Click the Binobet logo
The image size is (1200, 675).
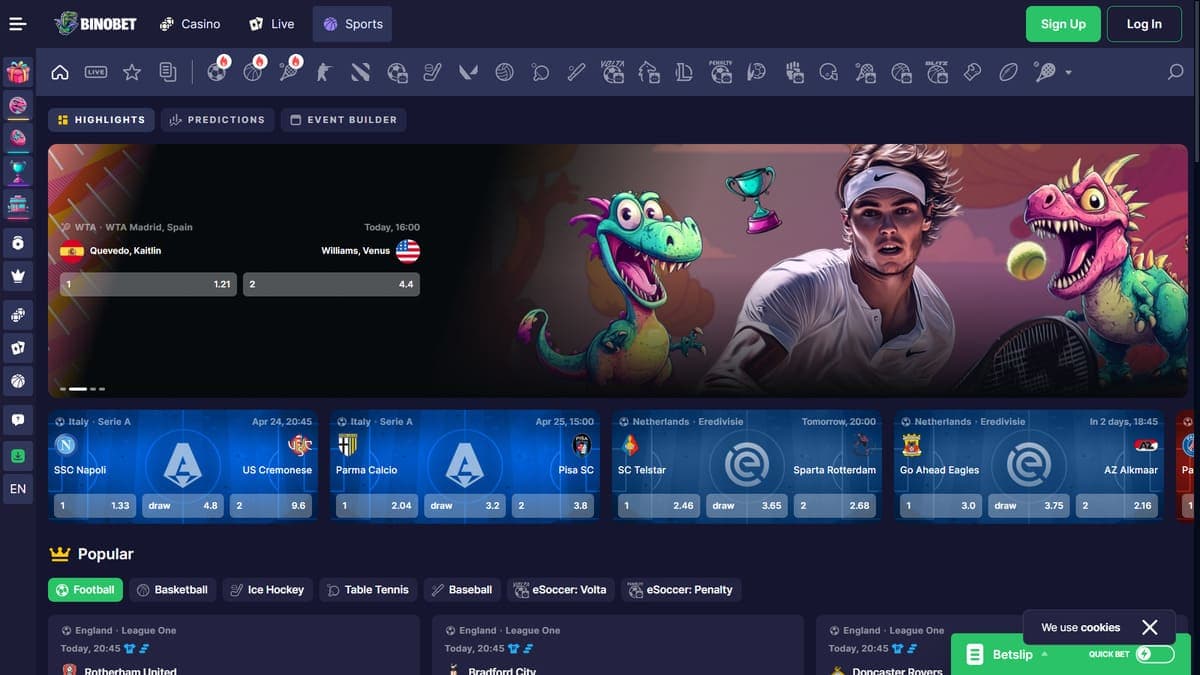tap(95, 24)
